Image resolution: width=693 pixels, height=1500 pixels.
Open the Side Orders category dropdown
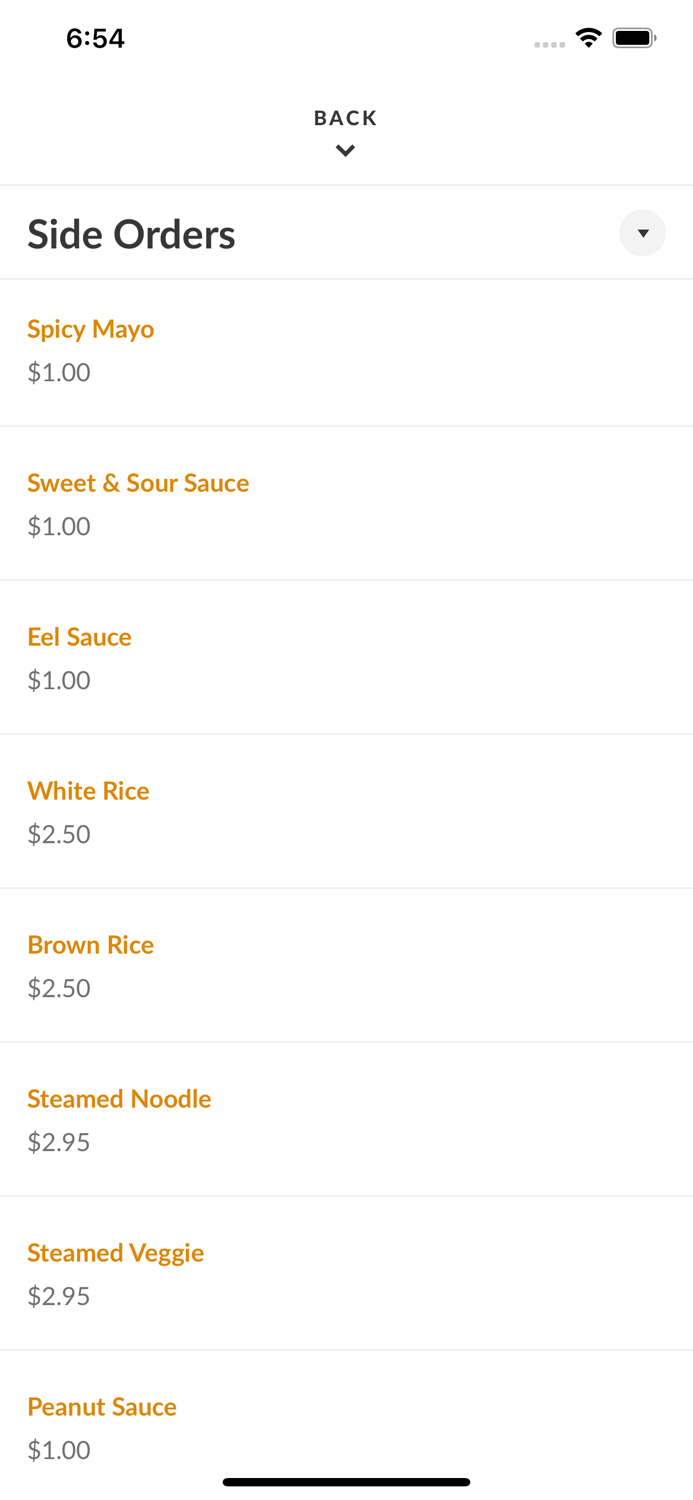642,233
